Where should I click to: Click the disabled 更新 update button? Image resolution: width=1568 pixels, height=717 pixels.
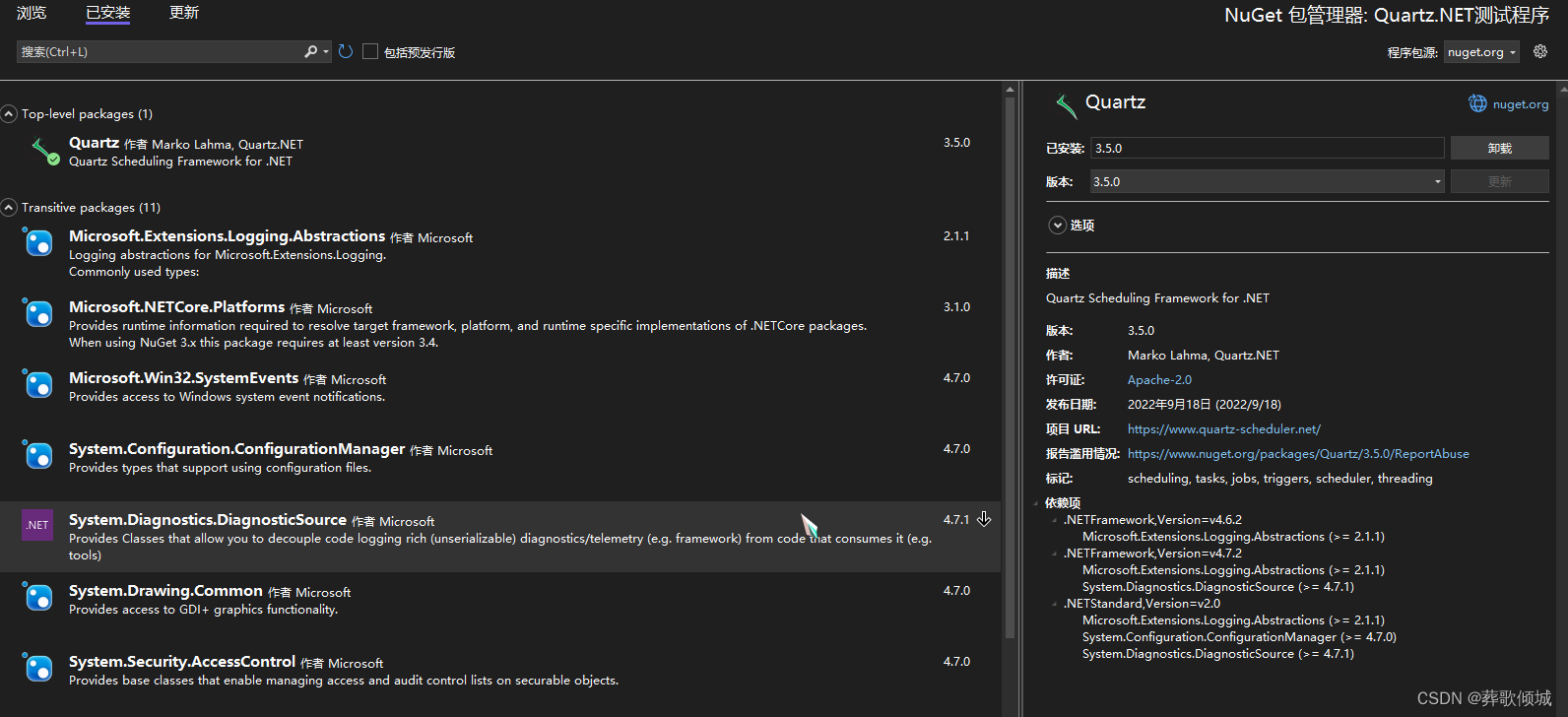coord(1500,181)
